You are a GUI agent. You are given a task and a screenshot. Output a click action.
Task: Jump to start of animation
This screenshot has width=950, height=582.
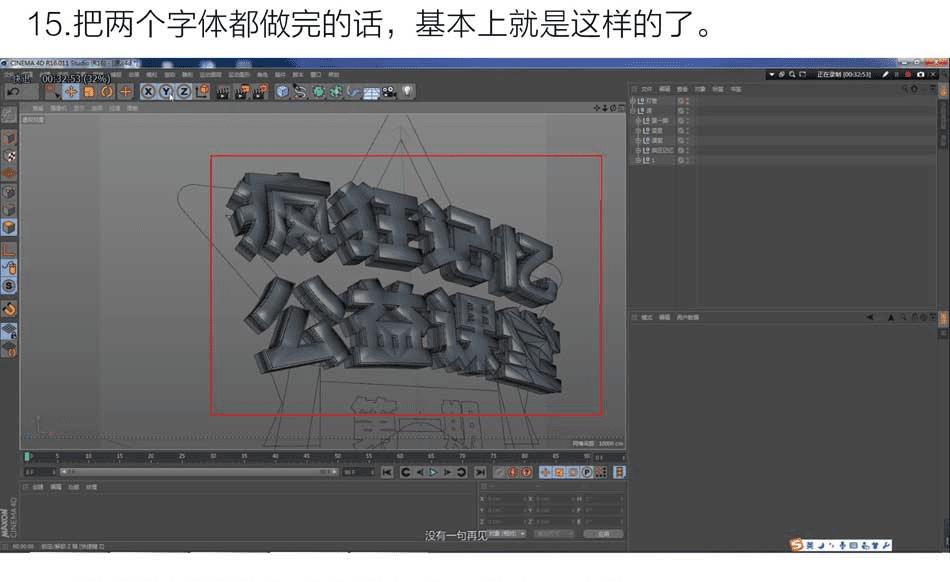pyautogui.click(x=387, y=472)
